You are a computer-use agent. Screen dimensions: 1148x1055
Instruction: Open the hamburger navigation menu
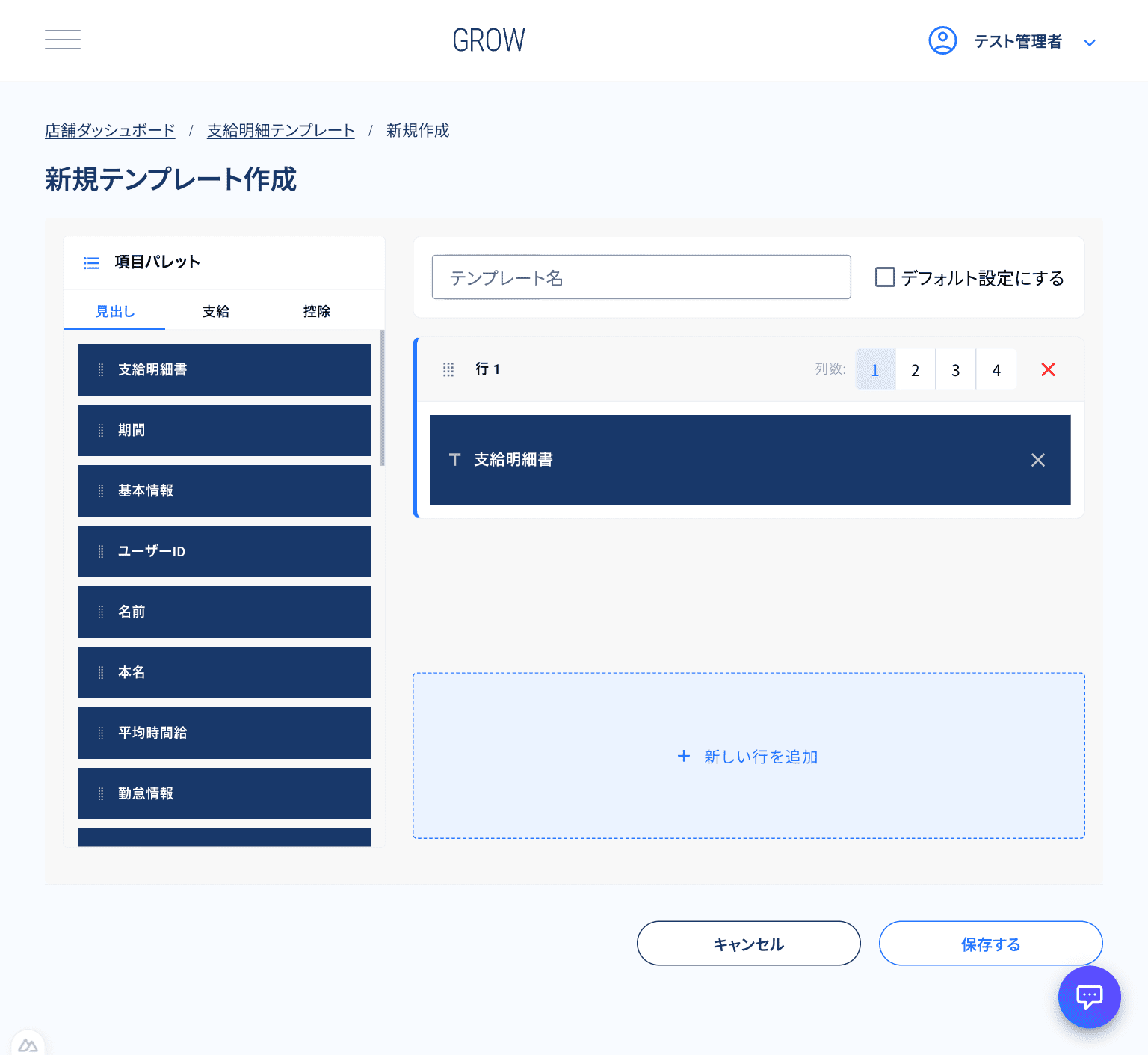[x=63, y=40]
